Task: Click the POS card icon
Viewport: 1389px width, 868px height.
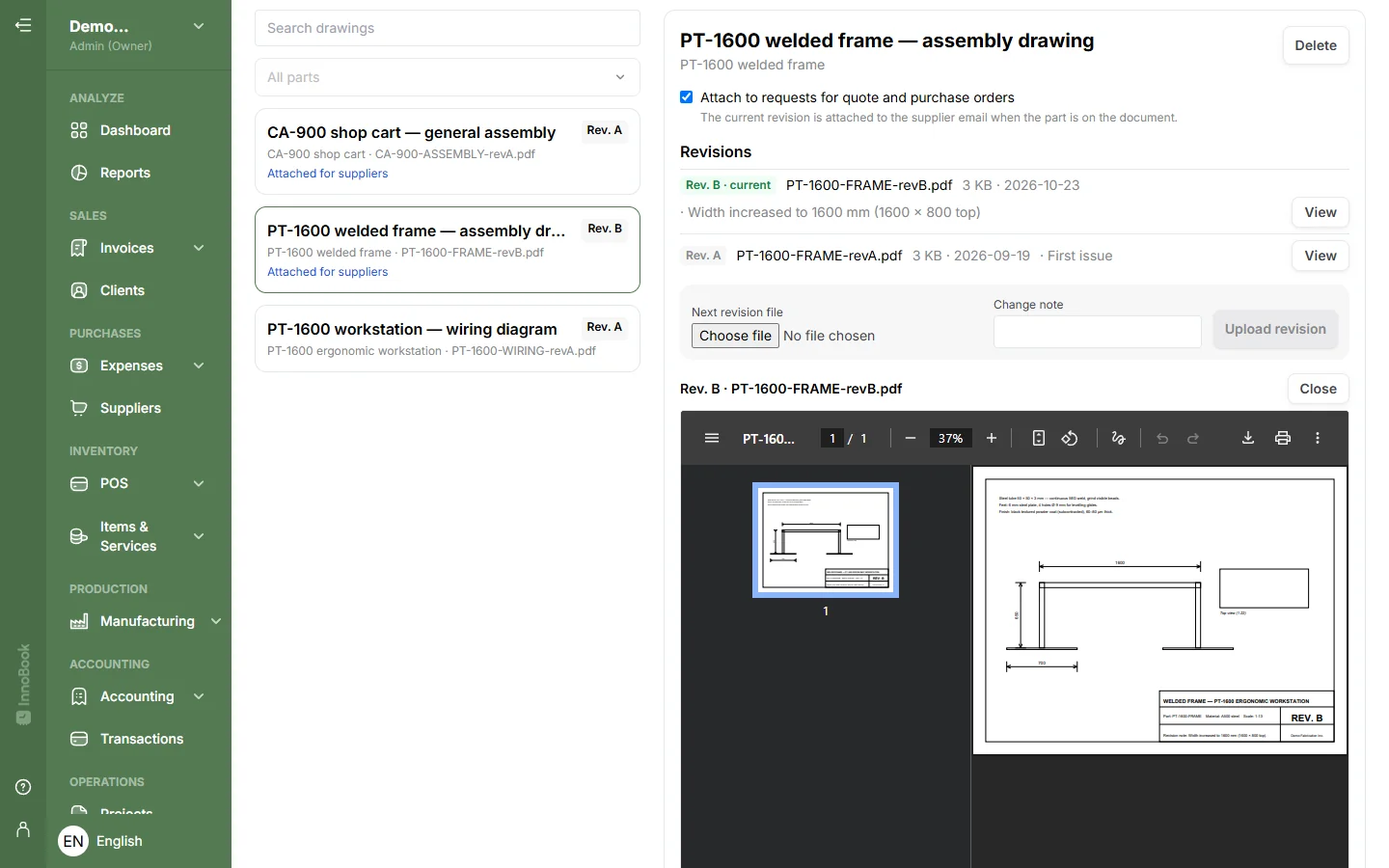Action: pos(79,483)
